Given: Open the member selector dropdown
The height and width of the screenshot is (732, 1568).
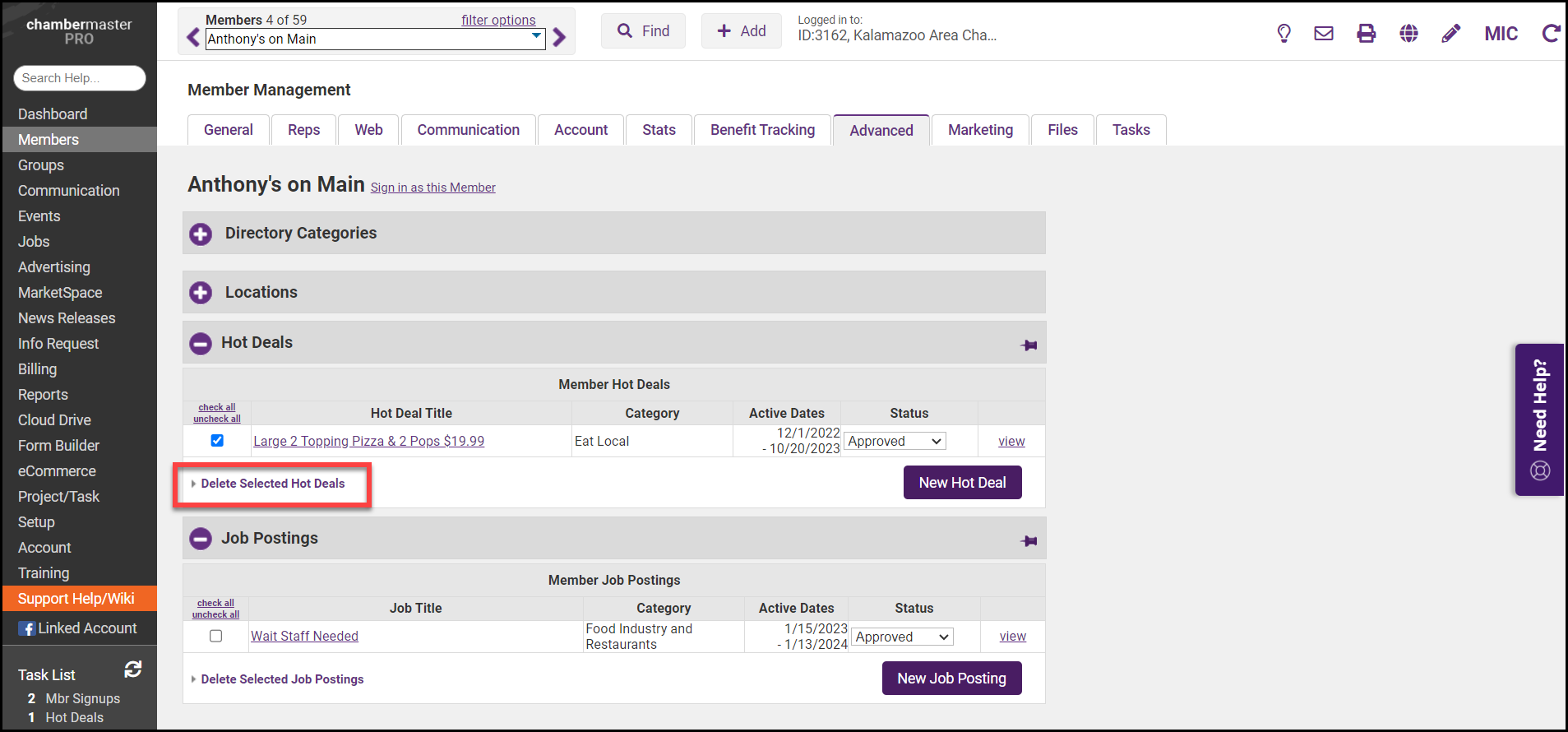Looking at the screenshot, I should click(537, 37).
